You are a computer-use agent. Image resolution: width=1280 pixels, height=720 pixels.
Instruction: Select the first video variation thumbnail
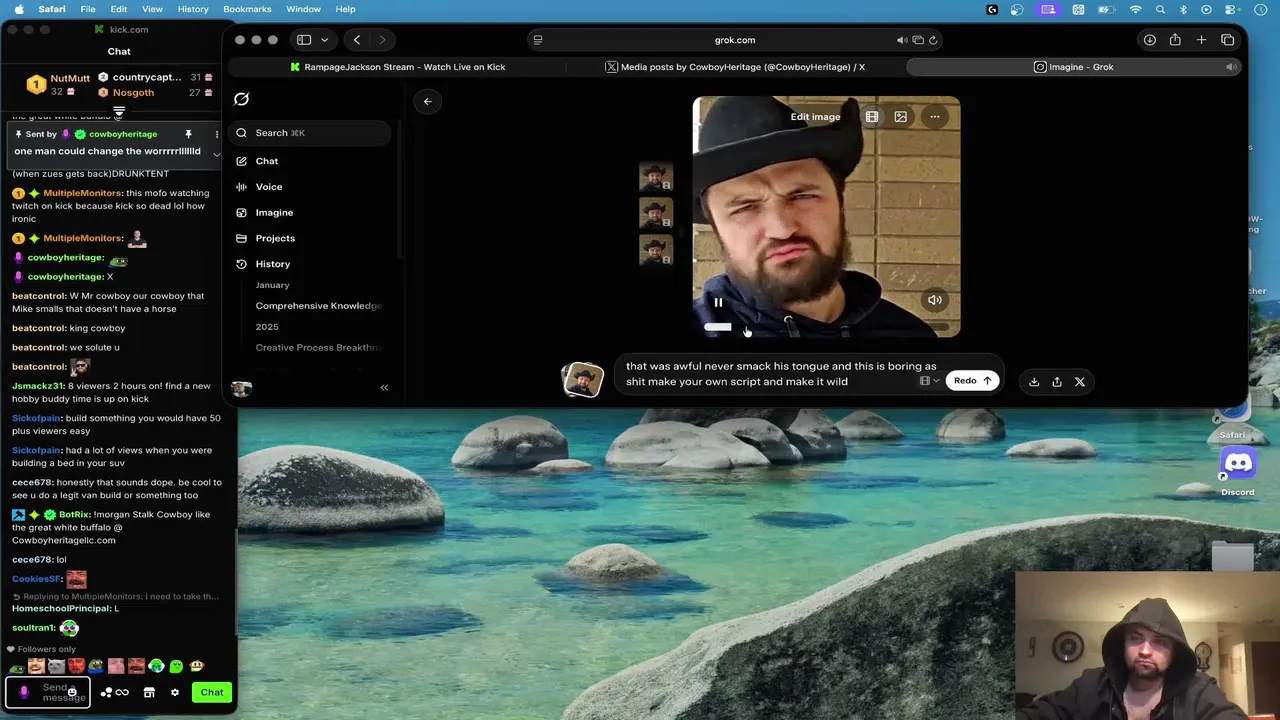coord(656,178)
